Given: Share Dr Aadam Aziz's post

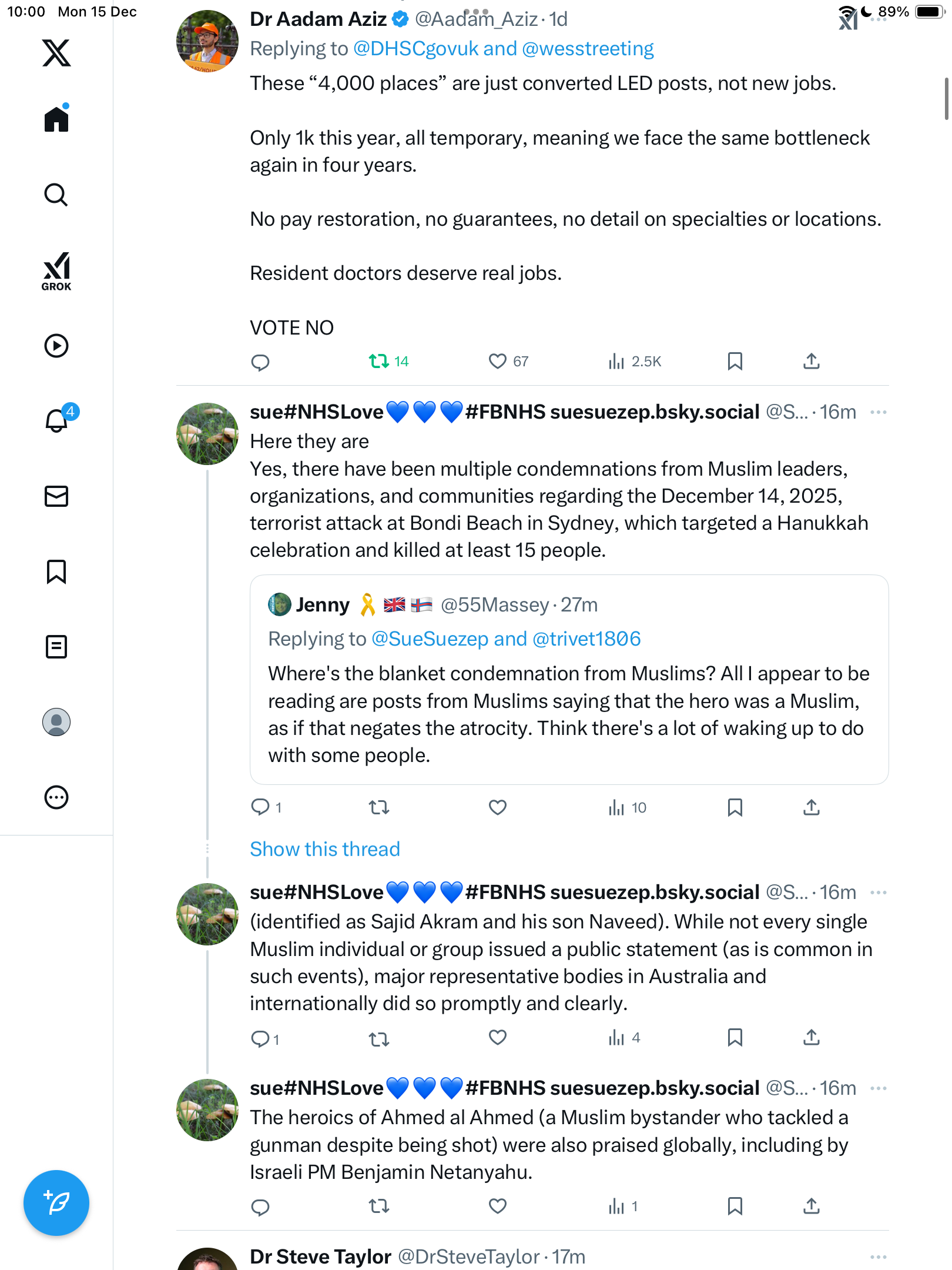Looking at the screenshot, I should point(811,361).
